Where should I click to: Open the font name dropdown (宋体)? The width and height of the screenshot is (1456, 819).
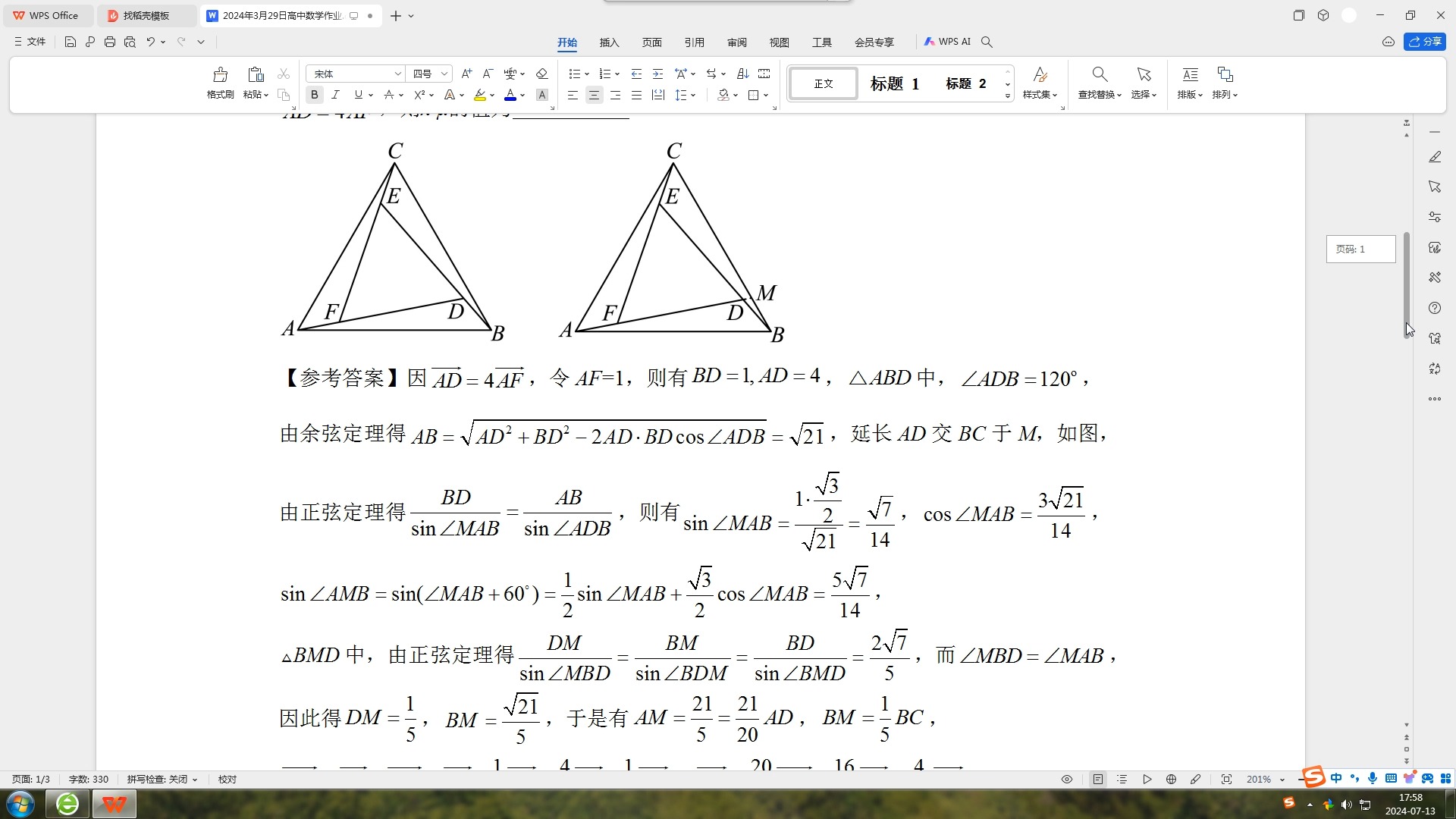397,74
